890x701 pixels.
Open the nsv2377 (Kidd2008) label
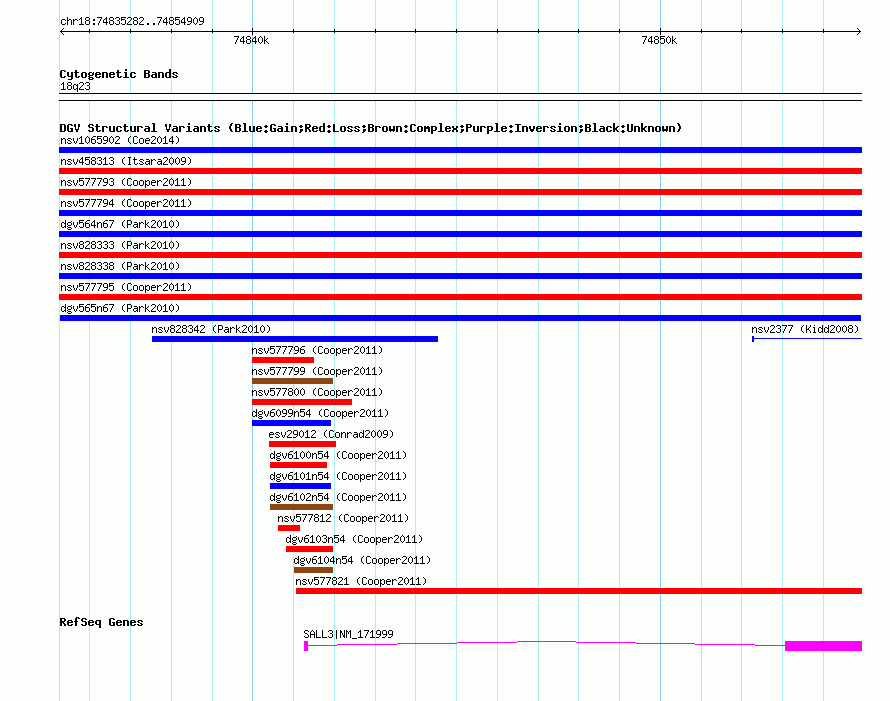[x=805, y=329]
